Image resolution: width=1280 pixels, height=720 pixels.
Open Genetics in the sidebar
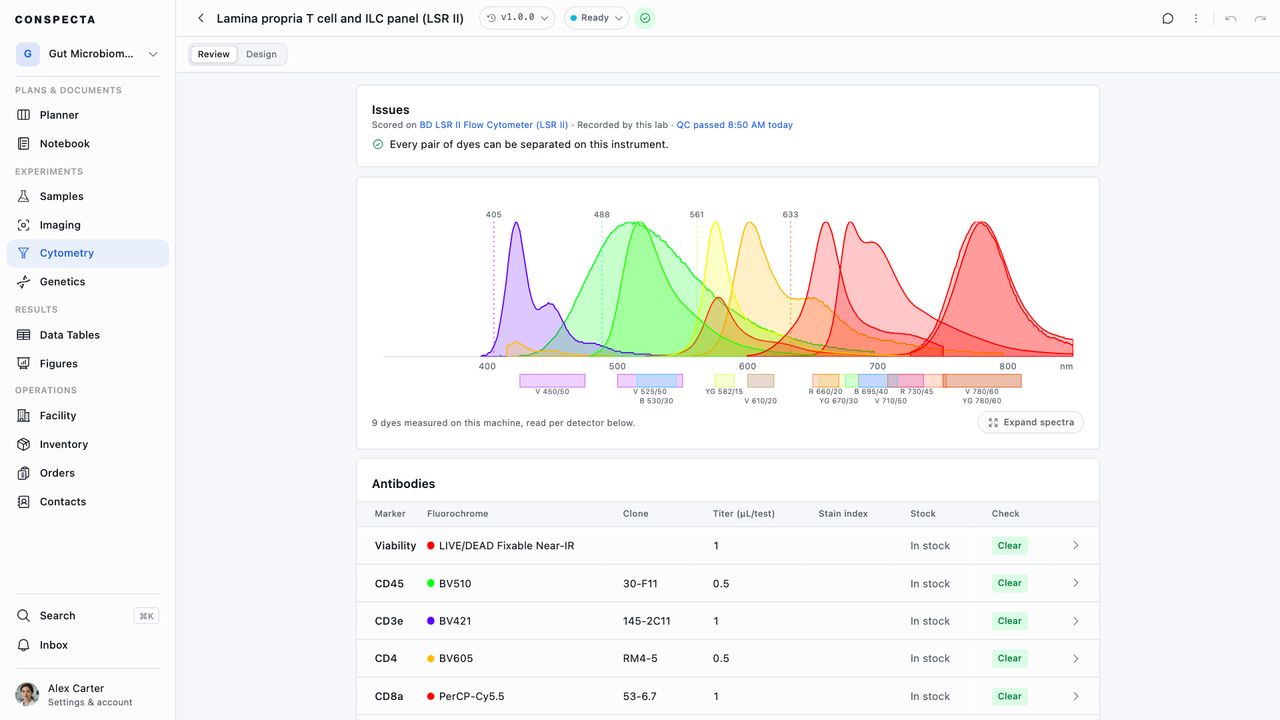click(88, 282)
